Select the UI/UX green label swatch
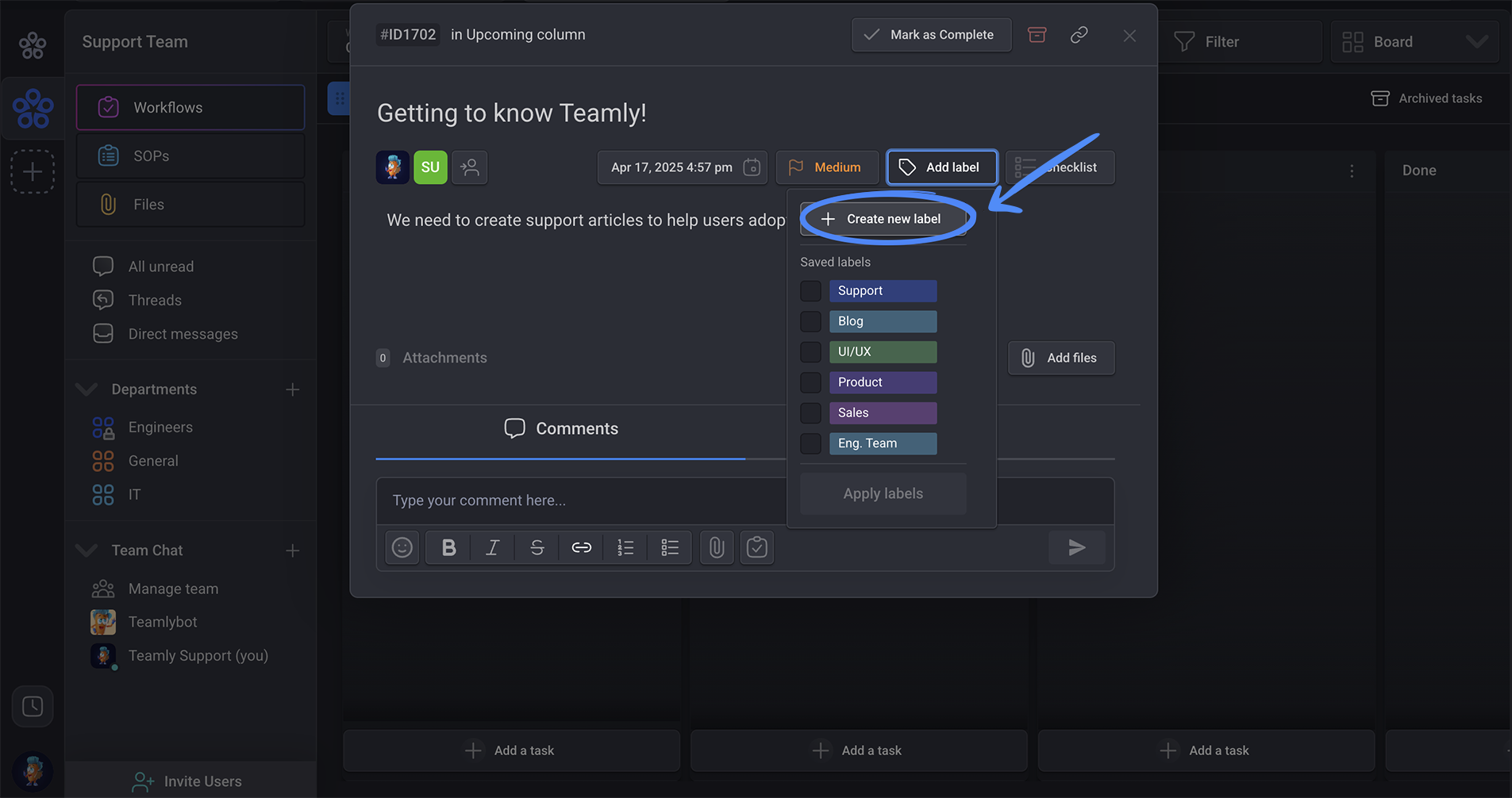This screenshot has height=798, width=1512. (883, 352)
